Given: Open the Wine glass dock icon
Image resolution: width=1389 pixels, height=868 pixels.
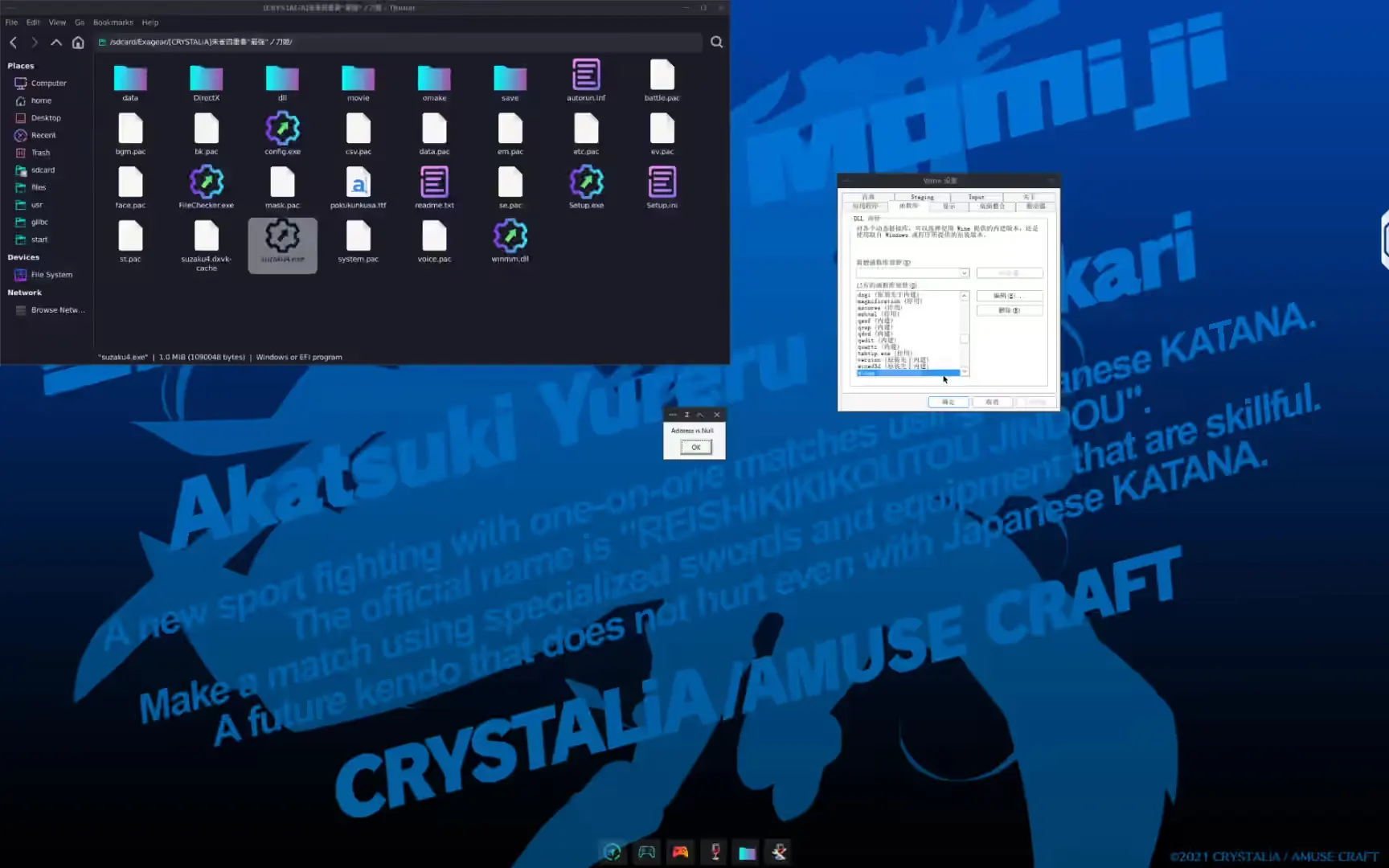Looking at the screenshot, I should click(x=715, y=852).
